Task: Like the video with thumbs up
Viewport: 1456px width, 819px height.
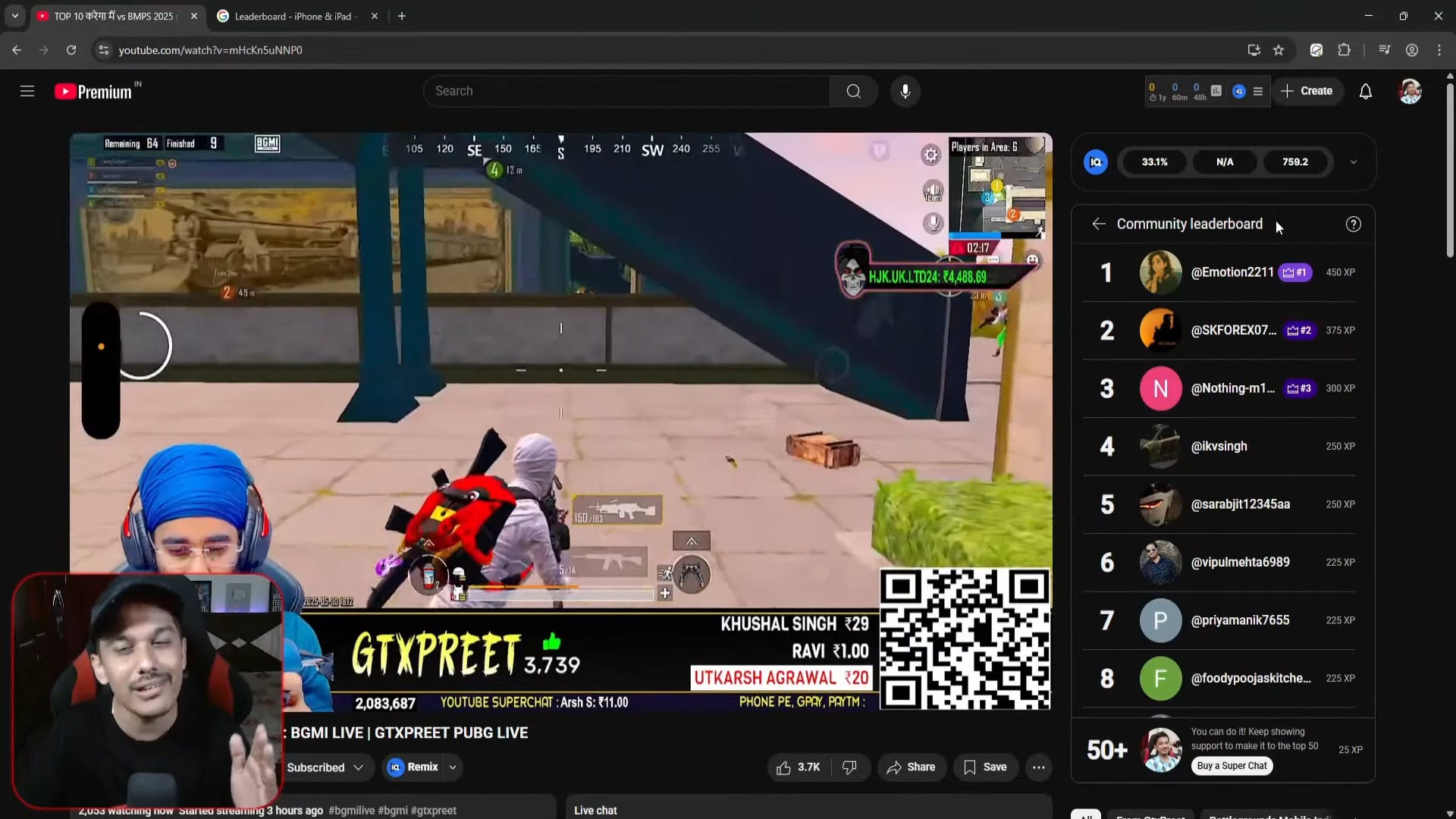Action: (x=799, y=767)
